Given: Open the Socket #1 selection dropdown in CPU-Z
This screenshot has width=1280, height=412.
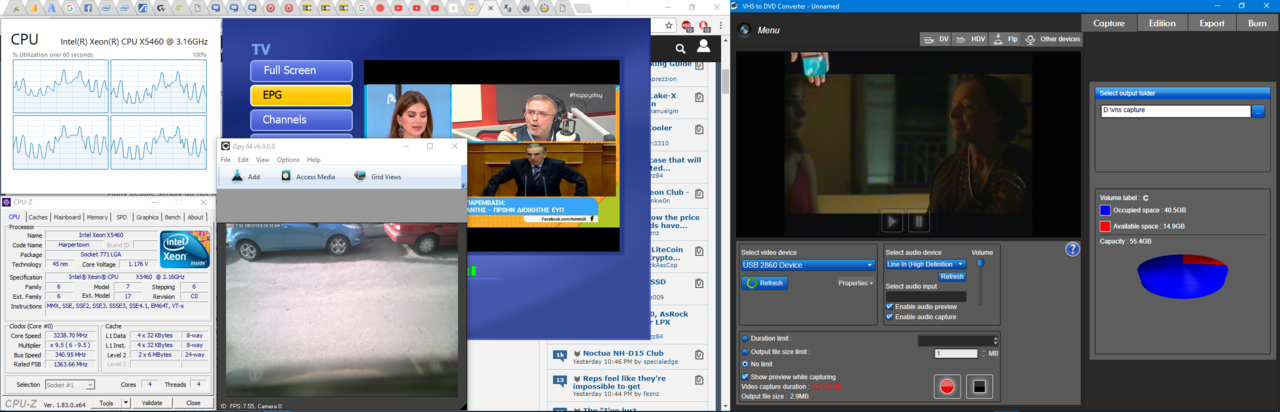Looking at the screenshot, I should (70, 385).
